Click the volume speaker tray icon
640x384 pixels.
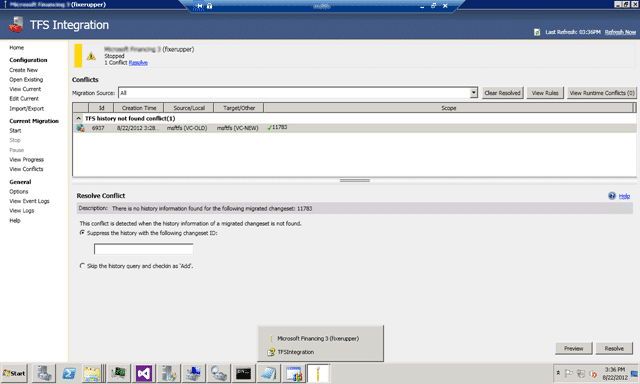click(593, 373)
